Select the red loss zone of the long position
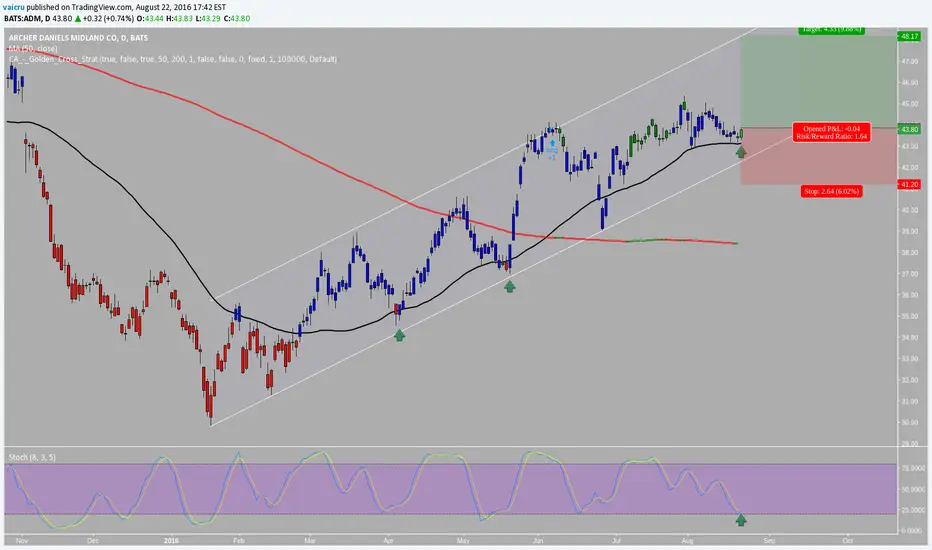Screen dimensions: 932x550 [x=818, y=156]
